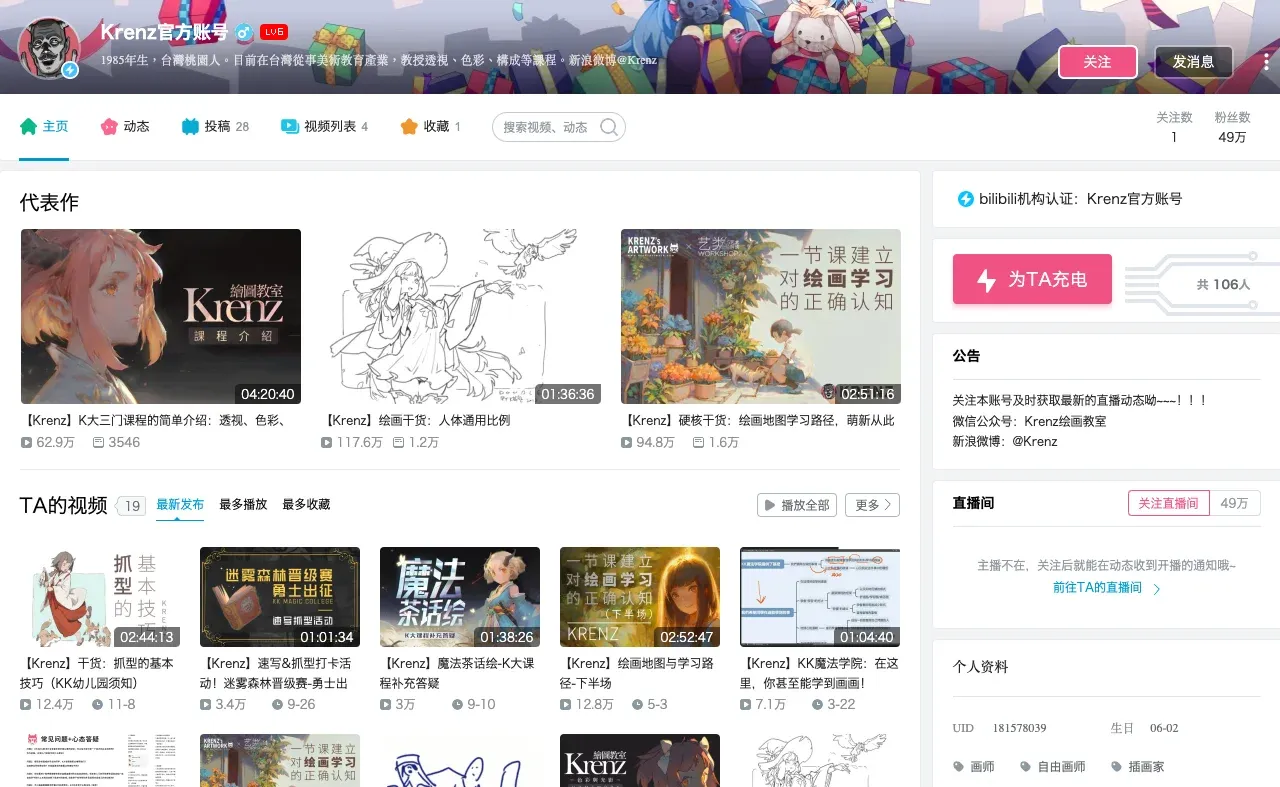Click the 播放全部 button
1280x787 pixels.
click(x=797, y=505)
